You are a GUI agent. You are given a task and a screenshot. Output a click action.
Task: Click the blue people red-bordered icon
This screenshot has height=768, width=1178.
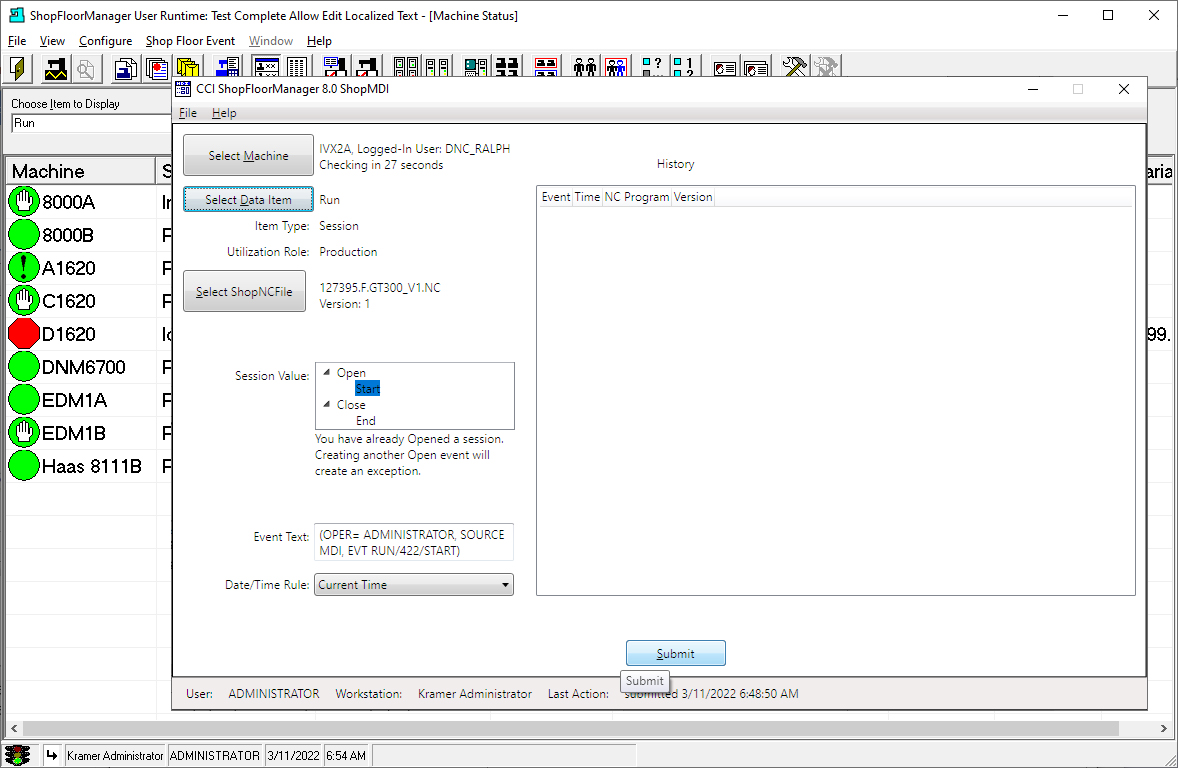[616, 66]
